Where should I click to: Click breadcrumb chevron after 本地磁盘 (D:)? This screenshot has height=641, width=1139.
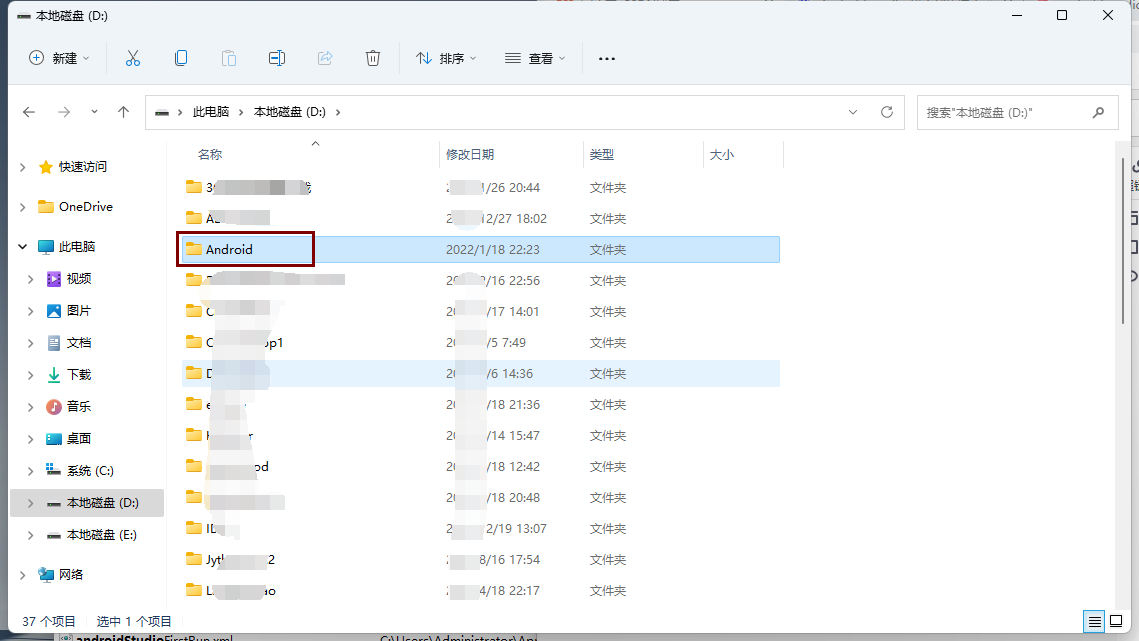tap(338, 112)
